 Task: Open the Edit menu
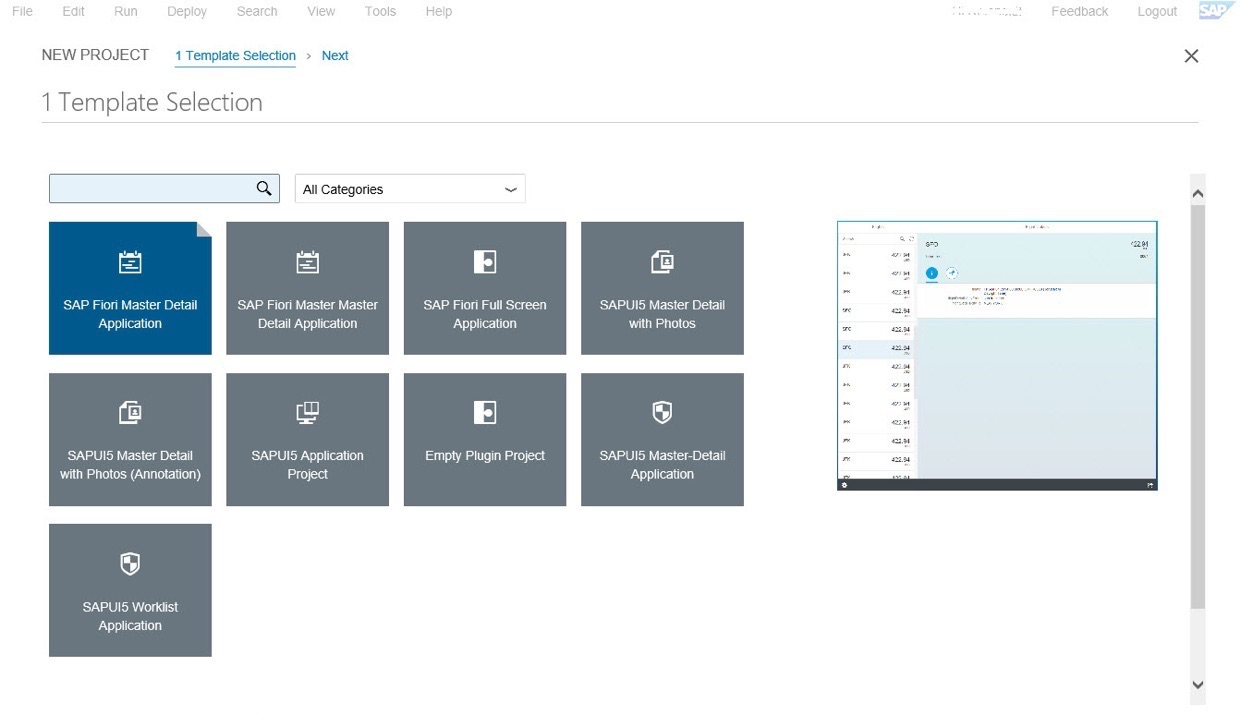[73, 11]
